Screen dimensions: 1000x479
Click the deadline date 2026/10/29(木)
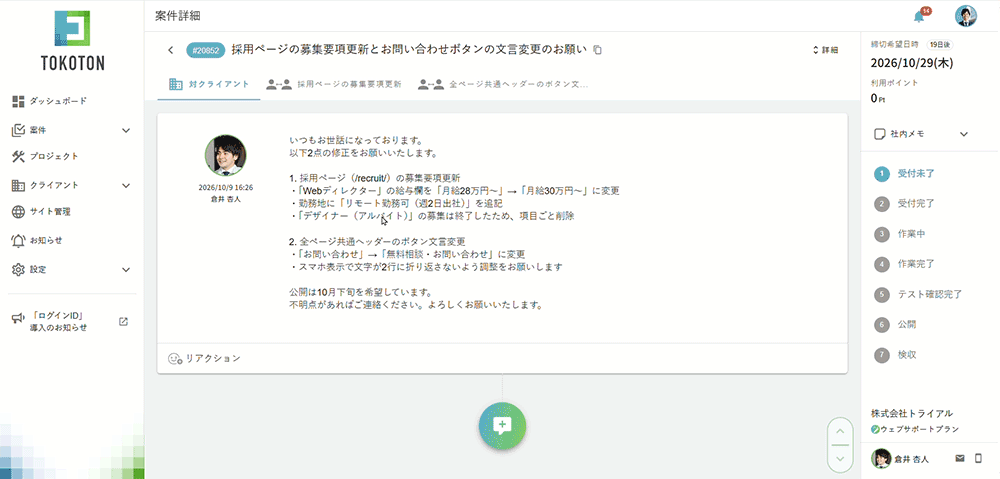(x=912, y=63)
